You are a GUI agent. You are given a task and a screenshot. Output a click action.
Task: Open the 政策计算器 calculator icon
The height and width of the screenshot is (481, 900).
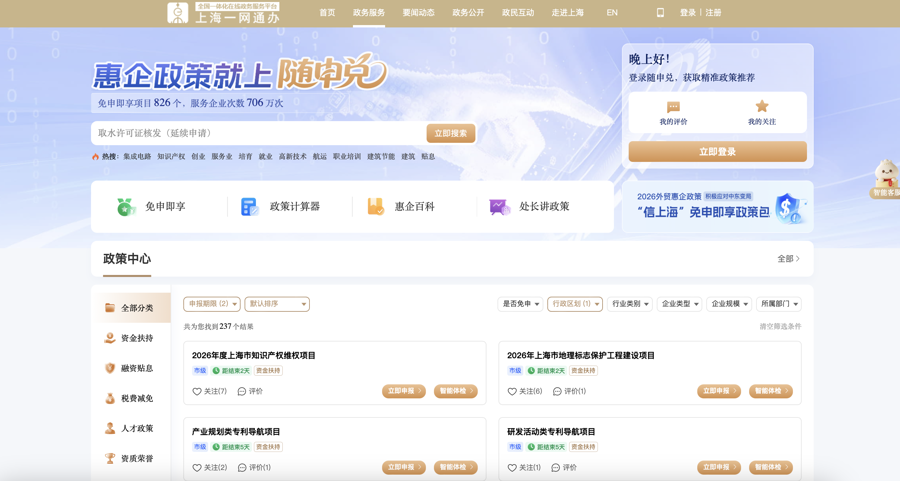(x=250, y=207)
